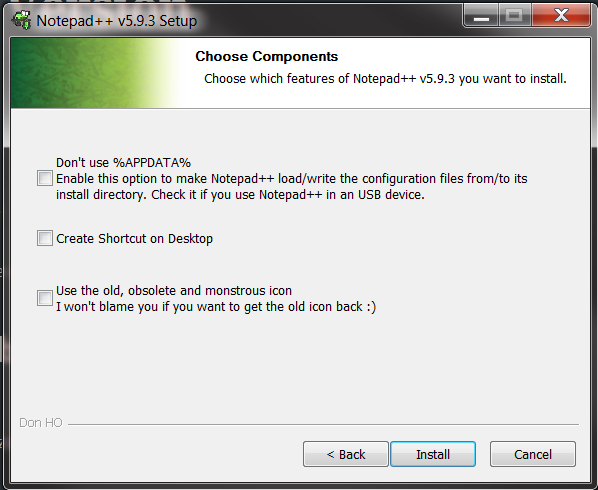Click the Notepad++ chameleon icon in title bar
The image size is (598, 490).
click(21, 20)
